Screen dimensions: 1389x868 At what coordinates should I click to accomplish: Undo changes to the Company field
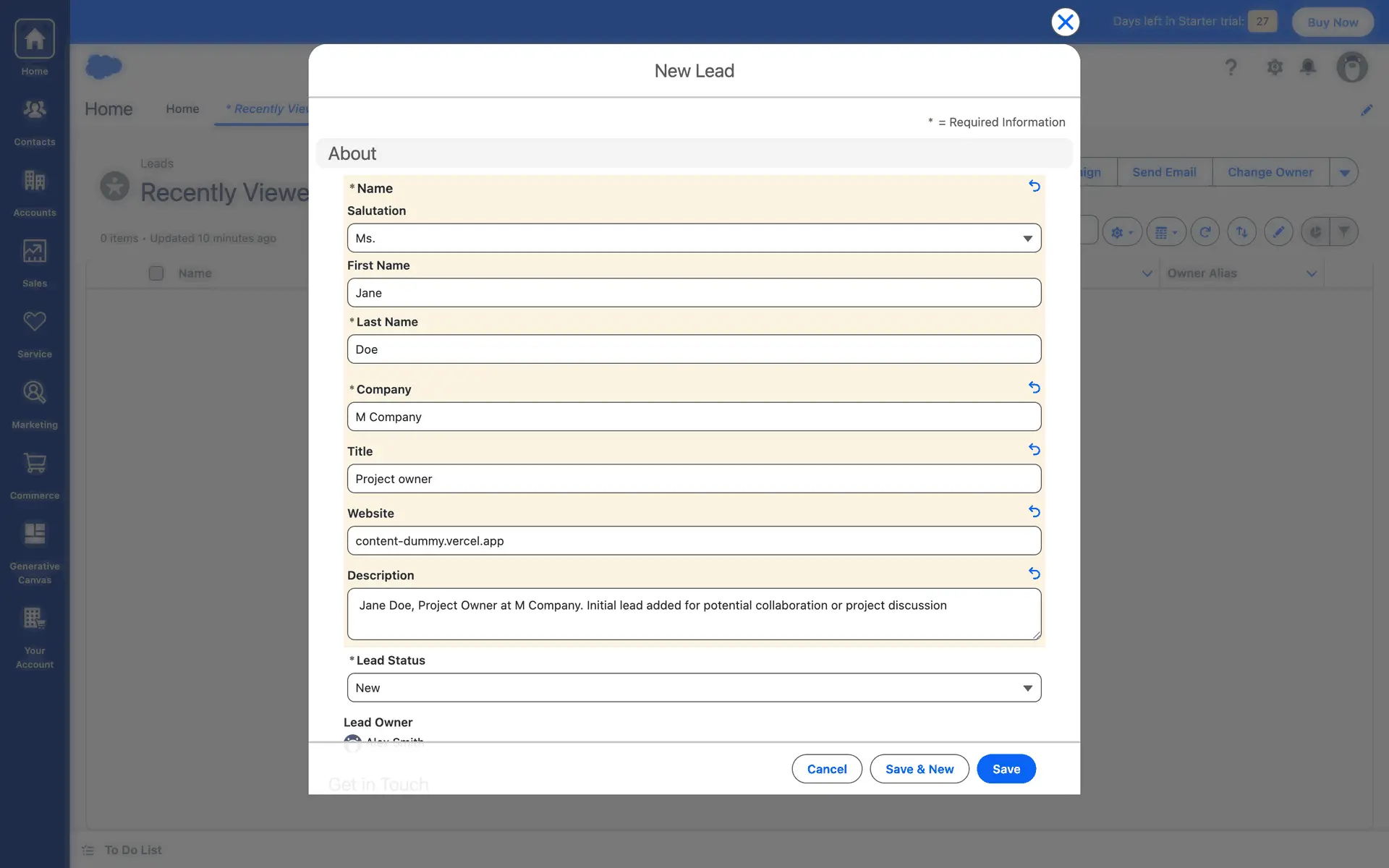pyautogui.click(x=1034, y=388)
